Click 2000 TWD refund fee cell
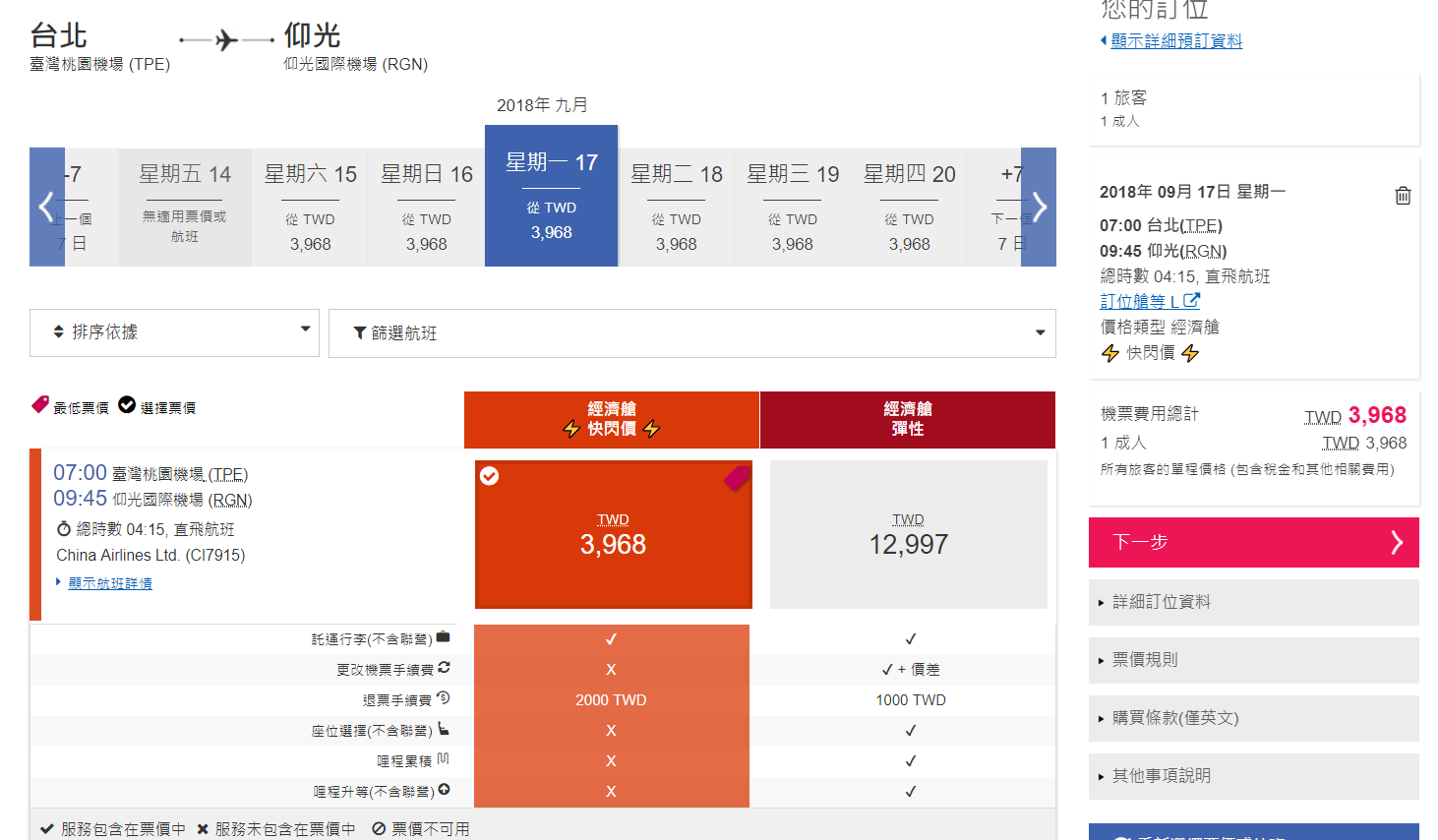 (x=611, y=699)
